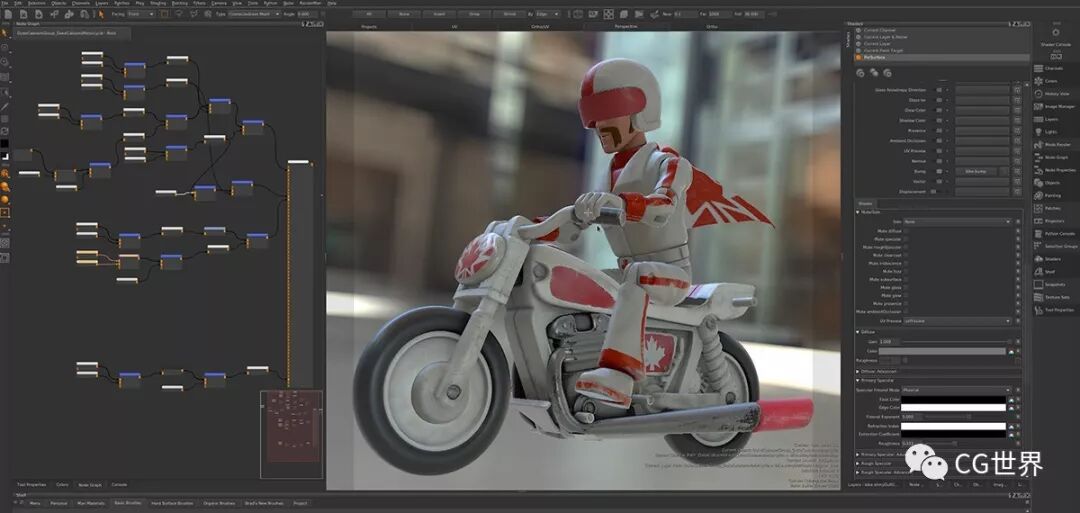Expand the Diffuse Advanced section
Image resolution: width=1080 pixels, height=513 pixels.
click(858, 370)
